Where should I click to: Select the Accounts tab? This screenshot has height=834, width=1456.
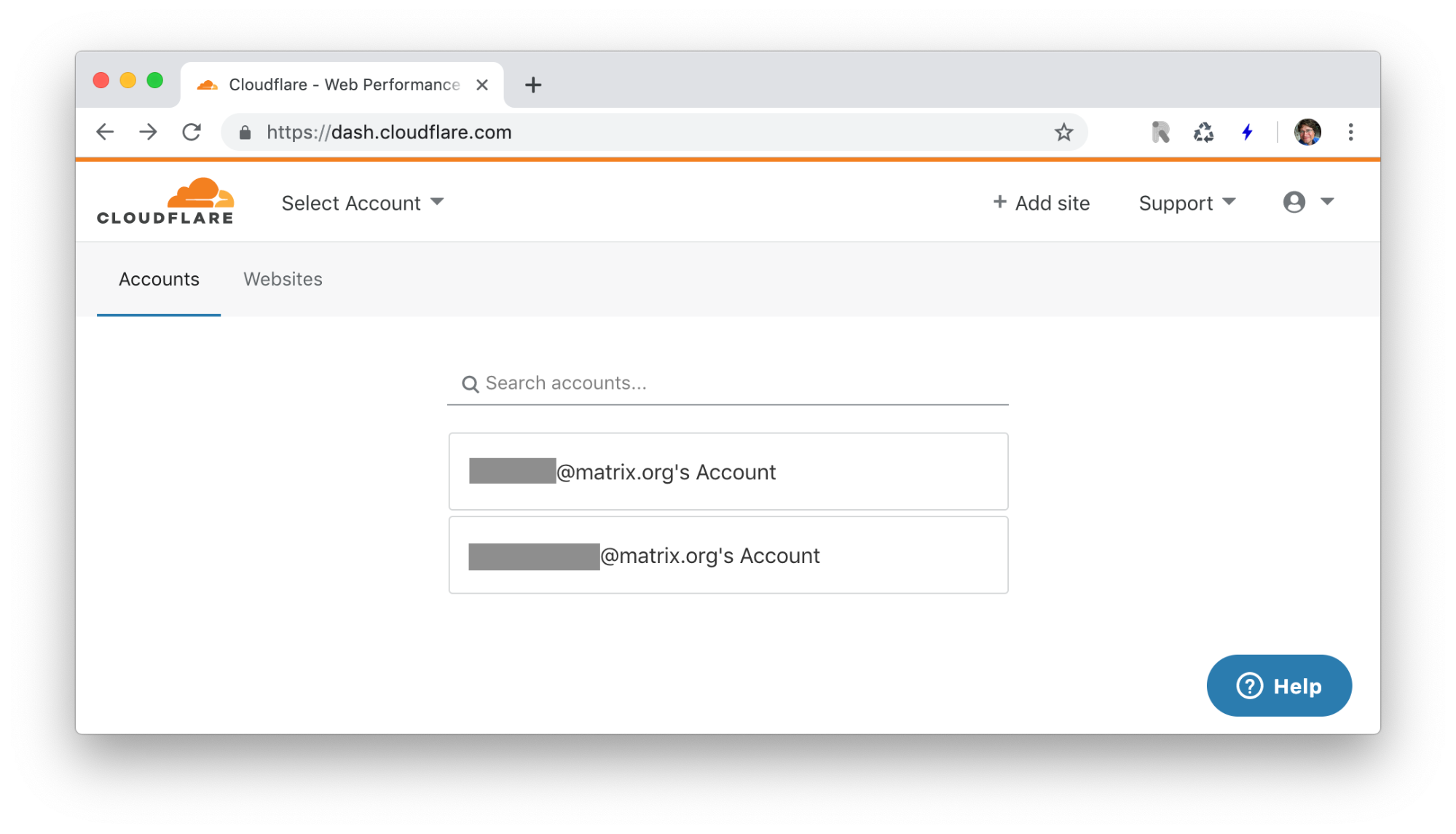159,279
